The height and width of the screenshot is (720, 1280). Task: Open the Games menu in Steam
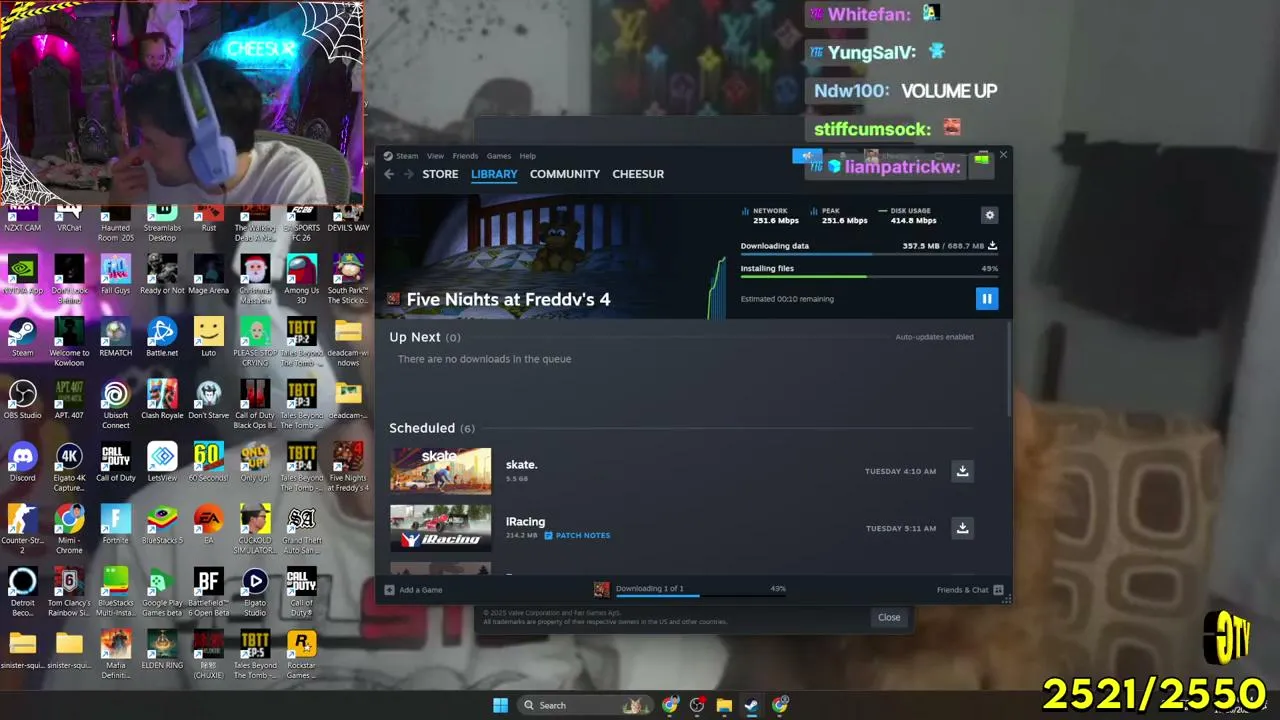(x=498, y=156)
